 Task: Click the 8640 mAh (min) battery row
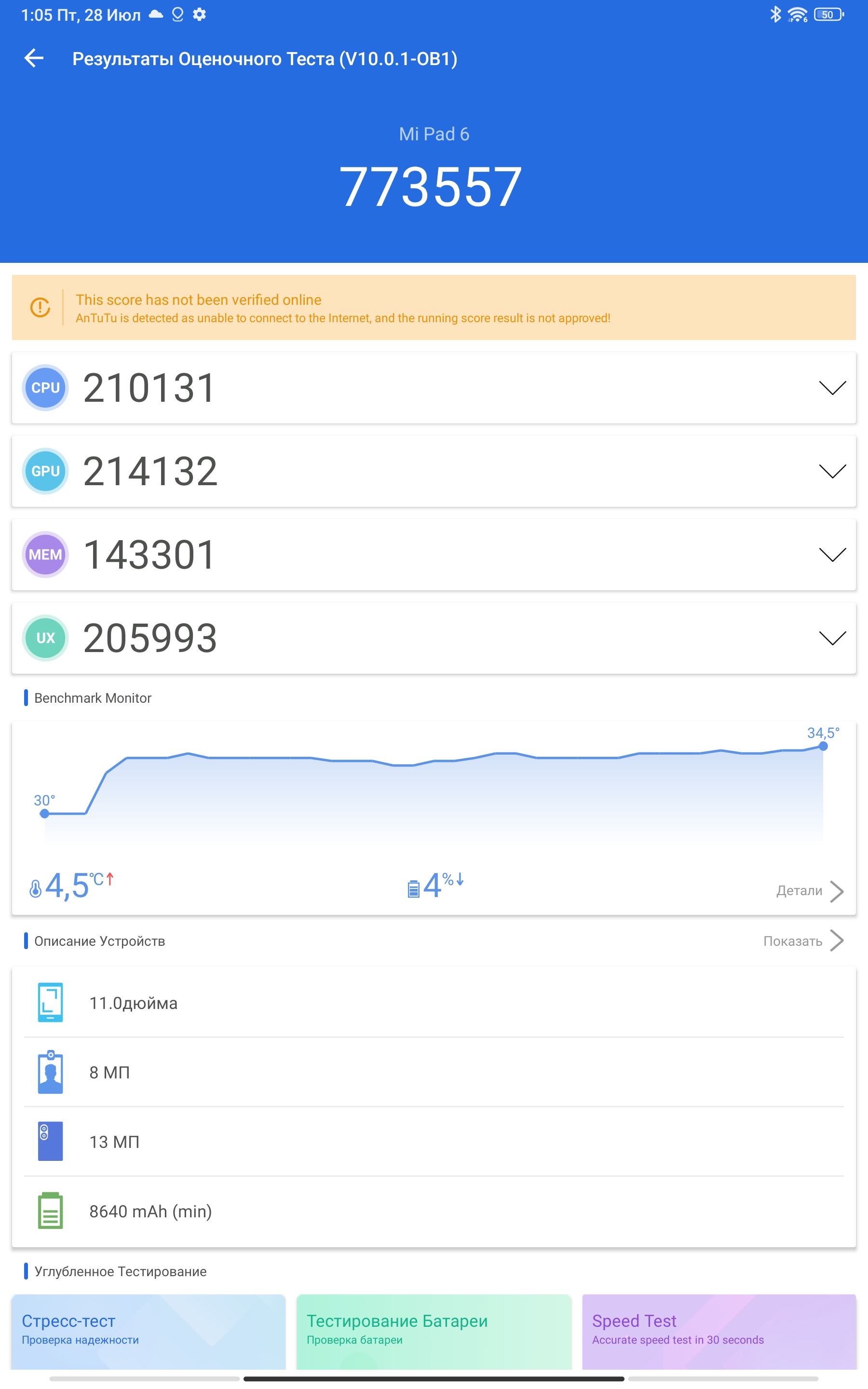434,1211
